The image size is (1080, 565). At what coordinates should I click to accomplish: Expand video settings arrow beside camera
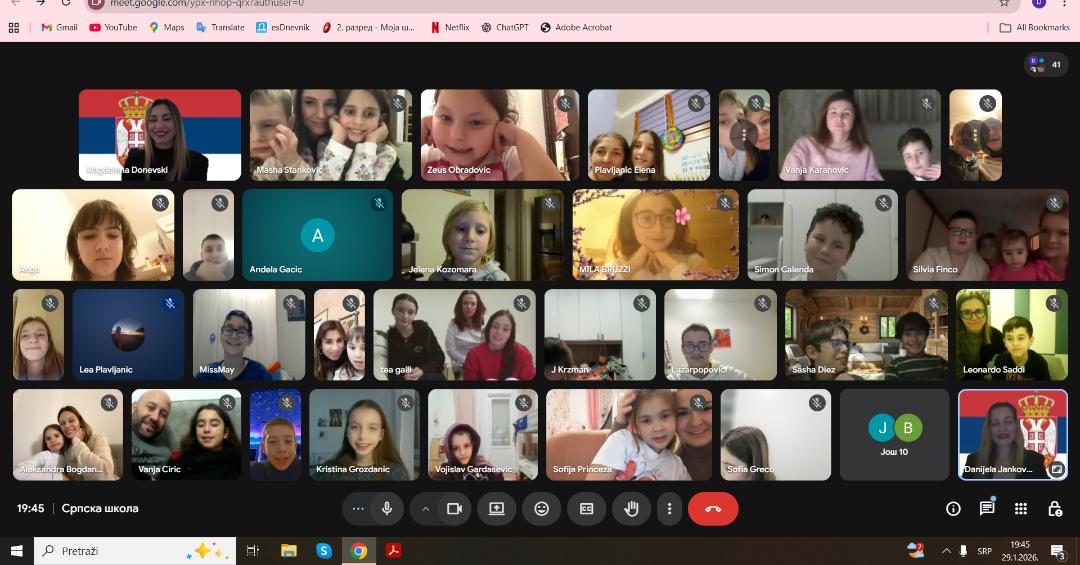(x=425, y=509)
